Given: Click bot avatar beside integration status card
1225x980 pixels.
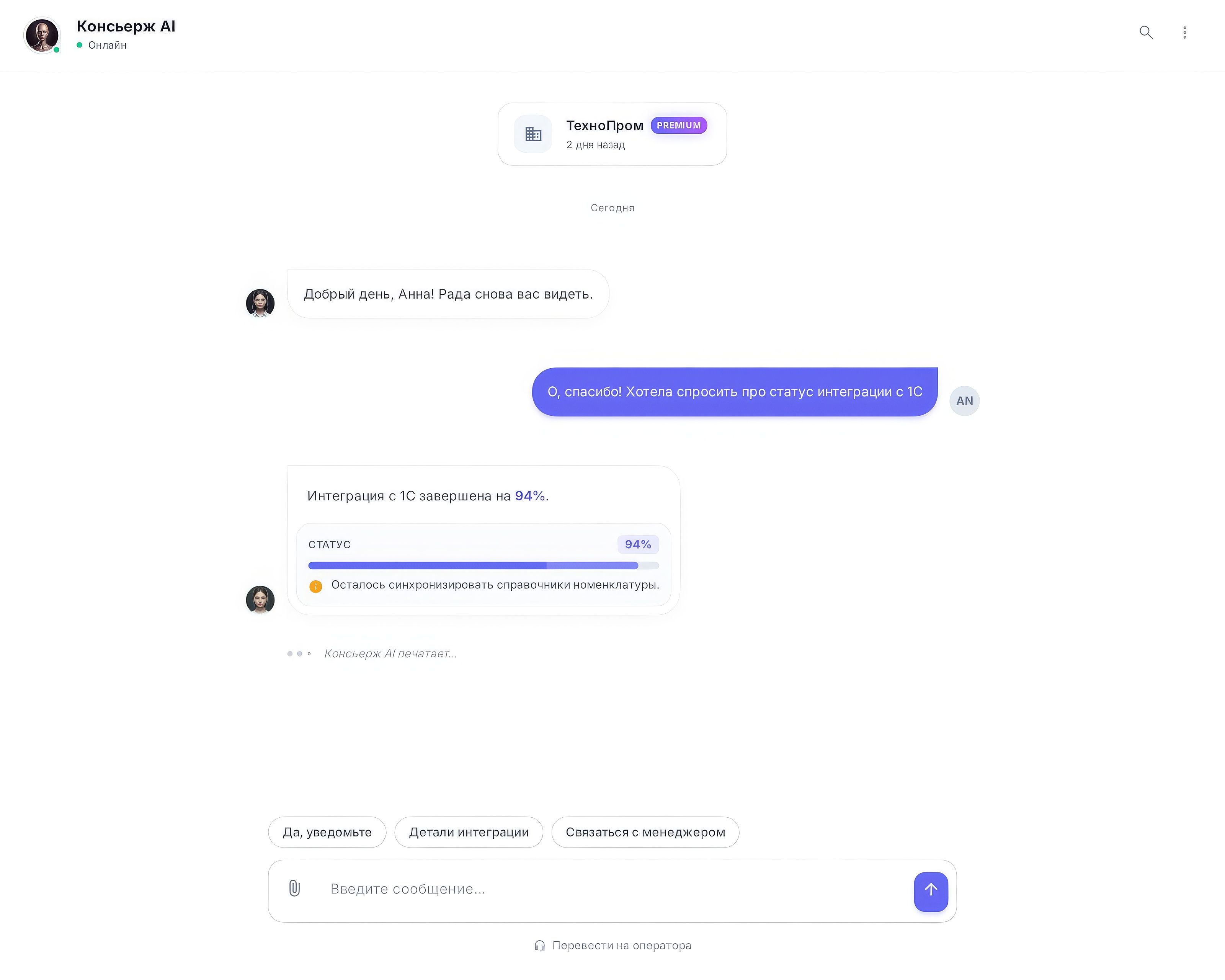Looking at the screenshot, I should [x=260, y=599].
